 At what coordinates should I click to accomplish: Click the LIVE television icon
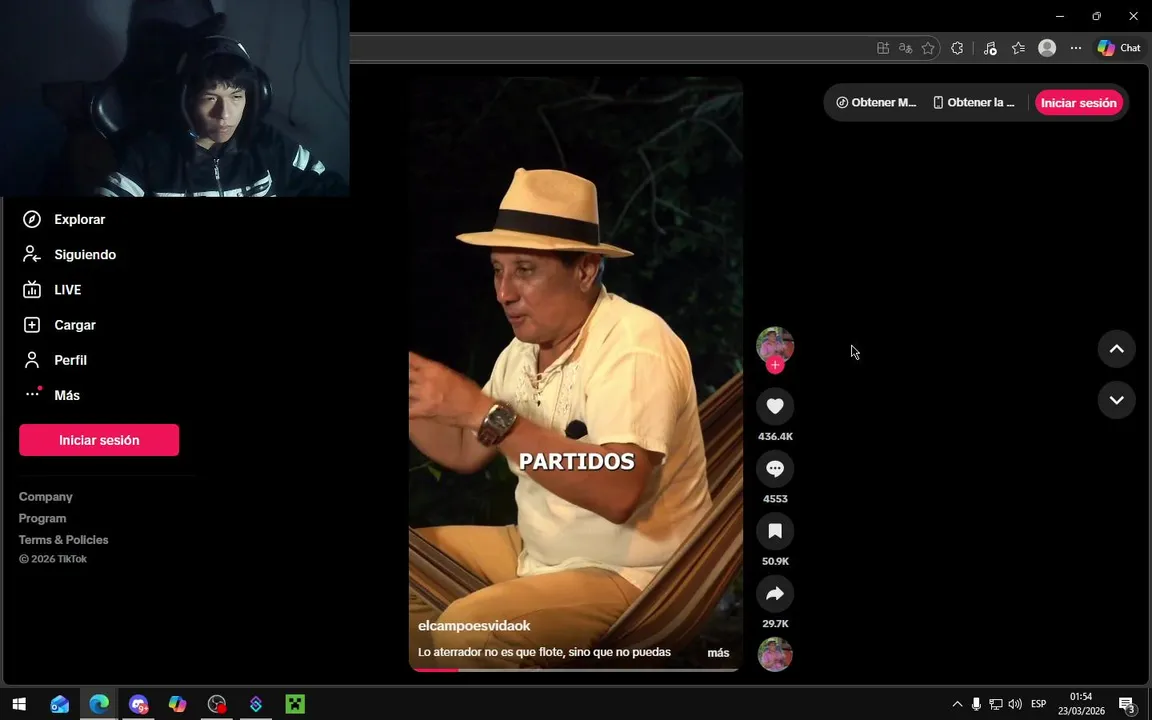32,289
